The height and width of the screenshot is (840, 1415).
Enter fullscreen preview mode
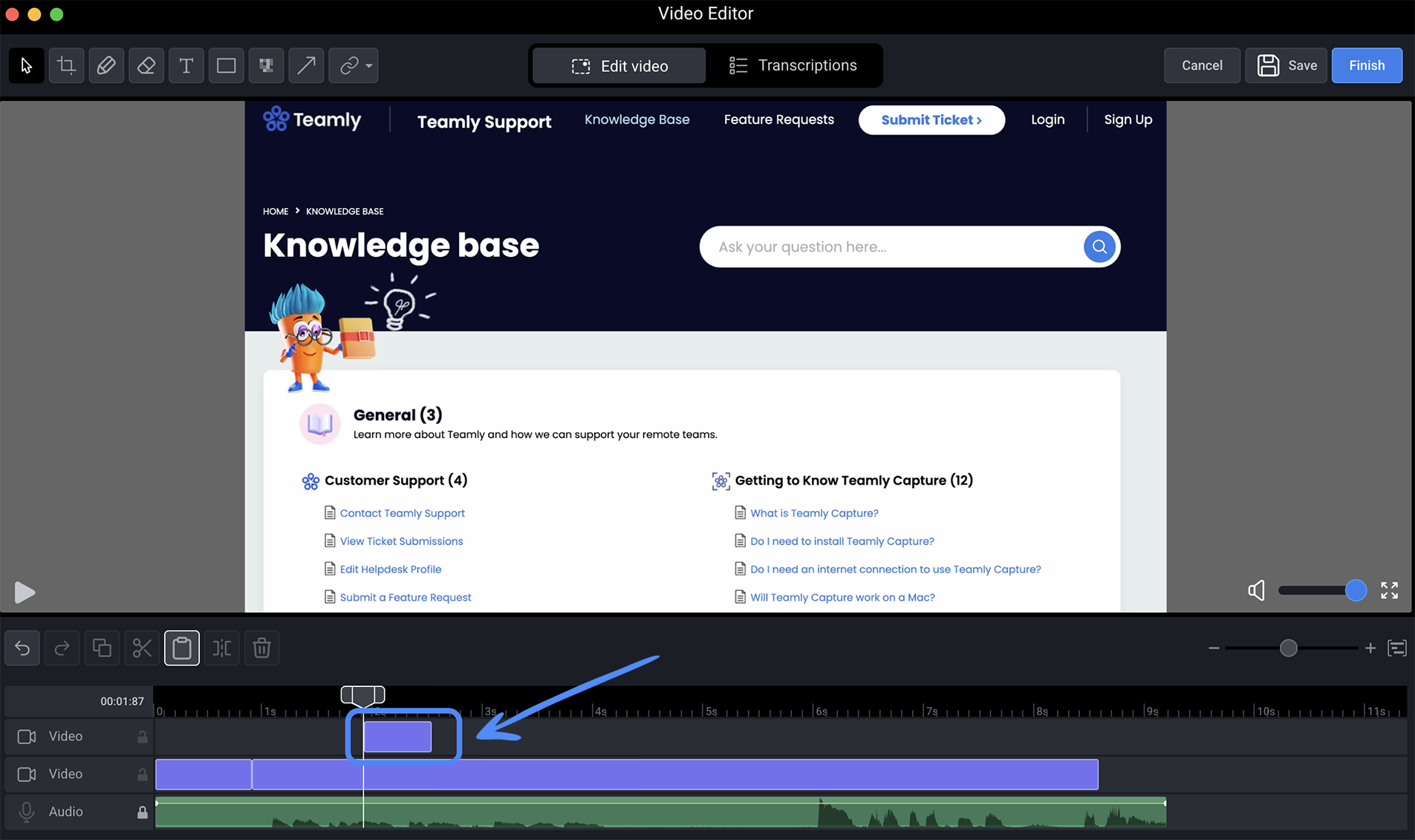click(1389, 590)
